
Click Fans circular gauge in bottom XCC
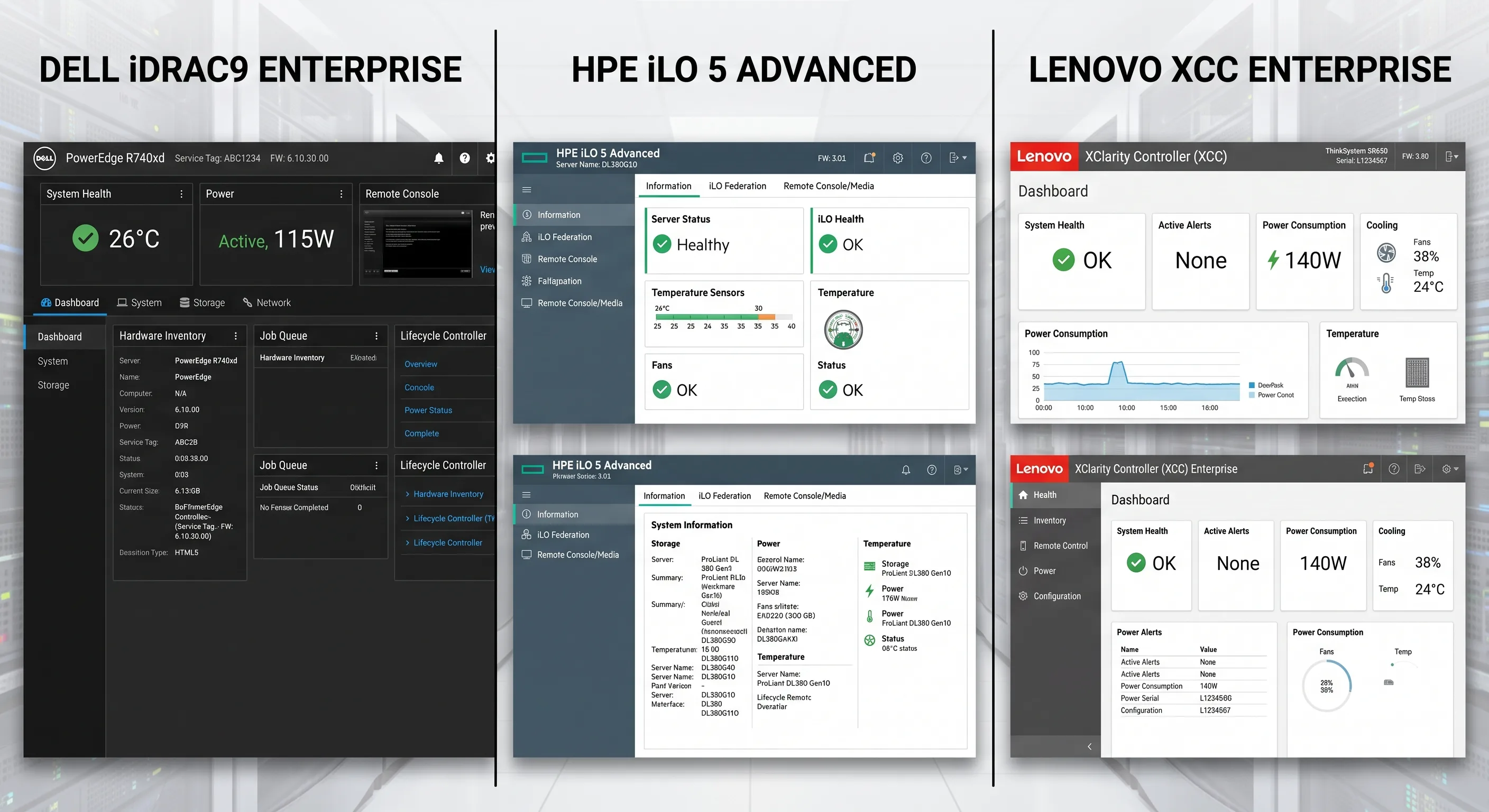click(1327, 686)
